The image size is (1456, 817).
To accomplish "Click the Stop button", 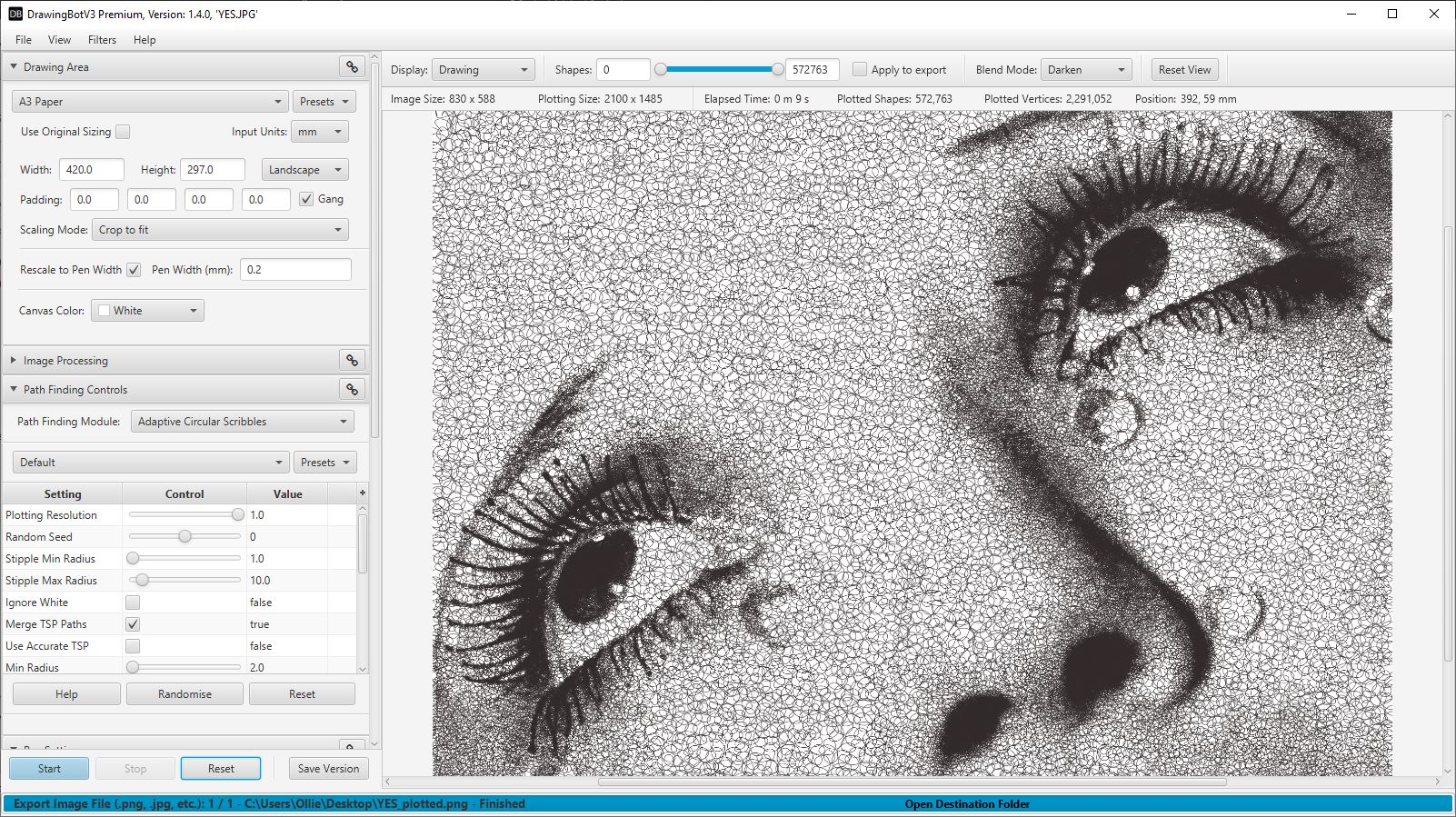I will tap(135, 769).
